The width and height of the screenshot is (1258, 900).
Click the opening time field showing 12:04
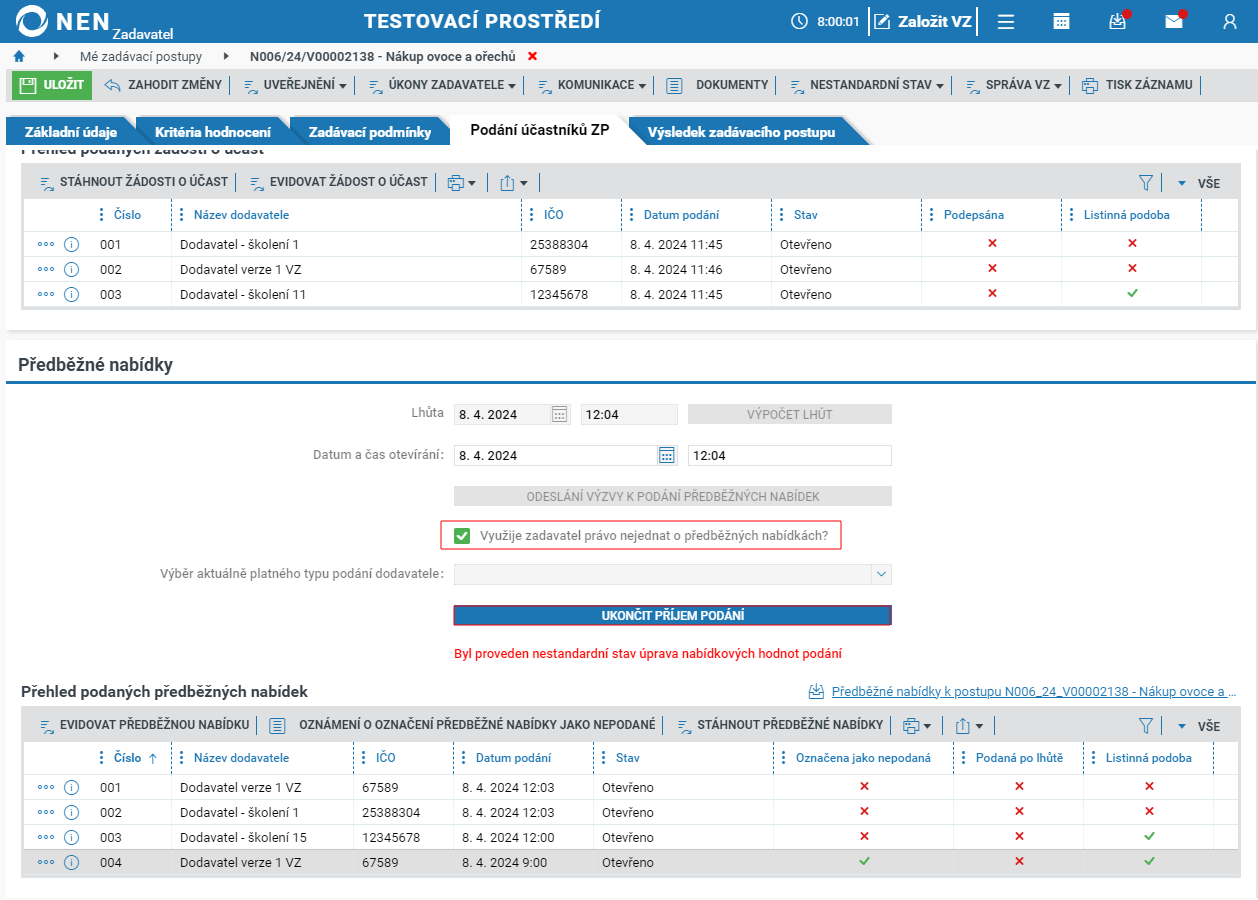pos(789,455)
